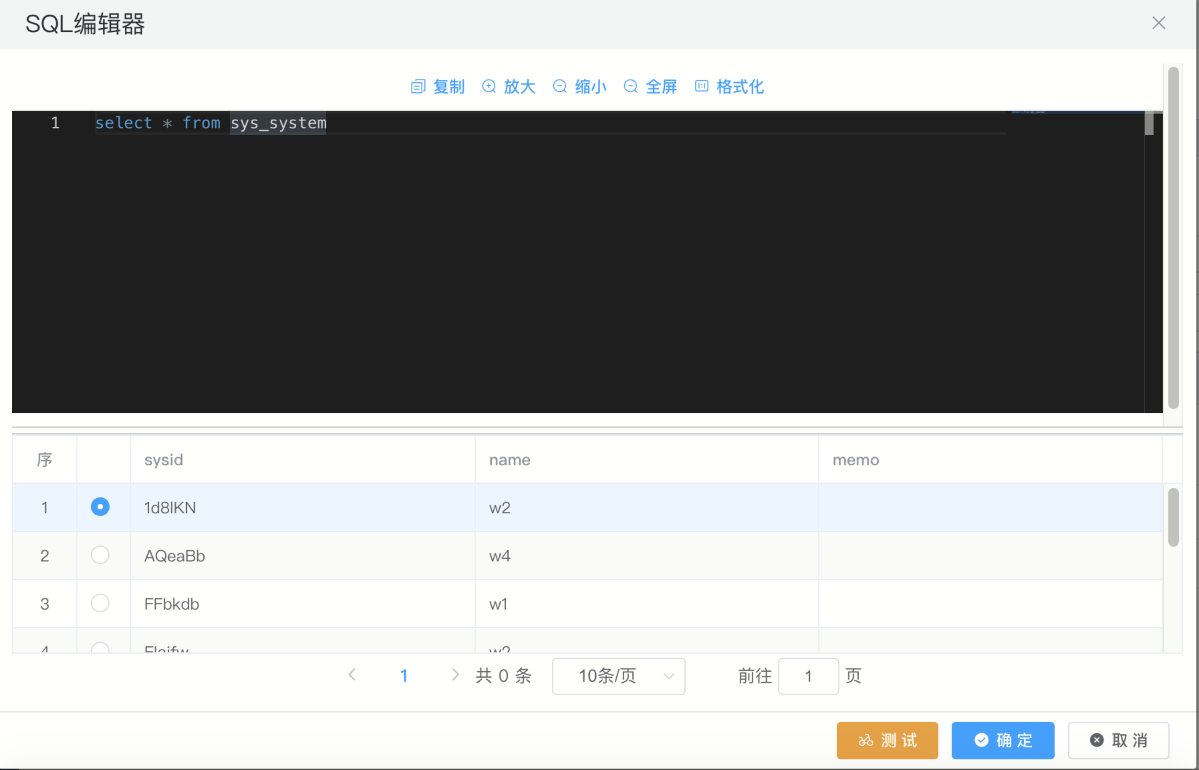
Task: Select radio button for row 1d8IKN
Action: click(100, 507)
